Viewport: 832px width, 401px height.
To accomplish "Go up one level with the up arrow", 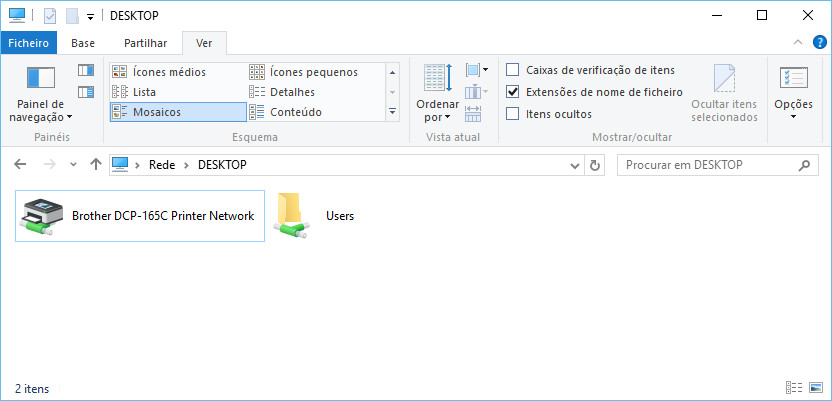I will [x=96, y=164].
